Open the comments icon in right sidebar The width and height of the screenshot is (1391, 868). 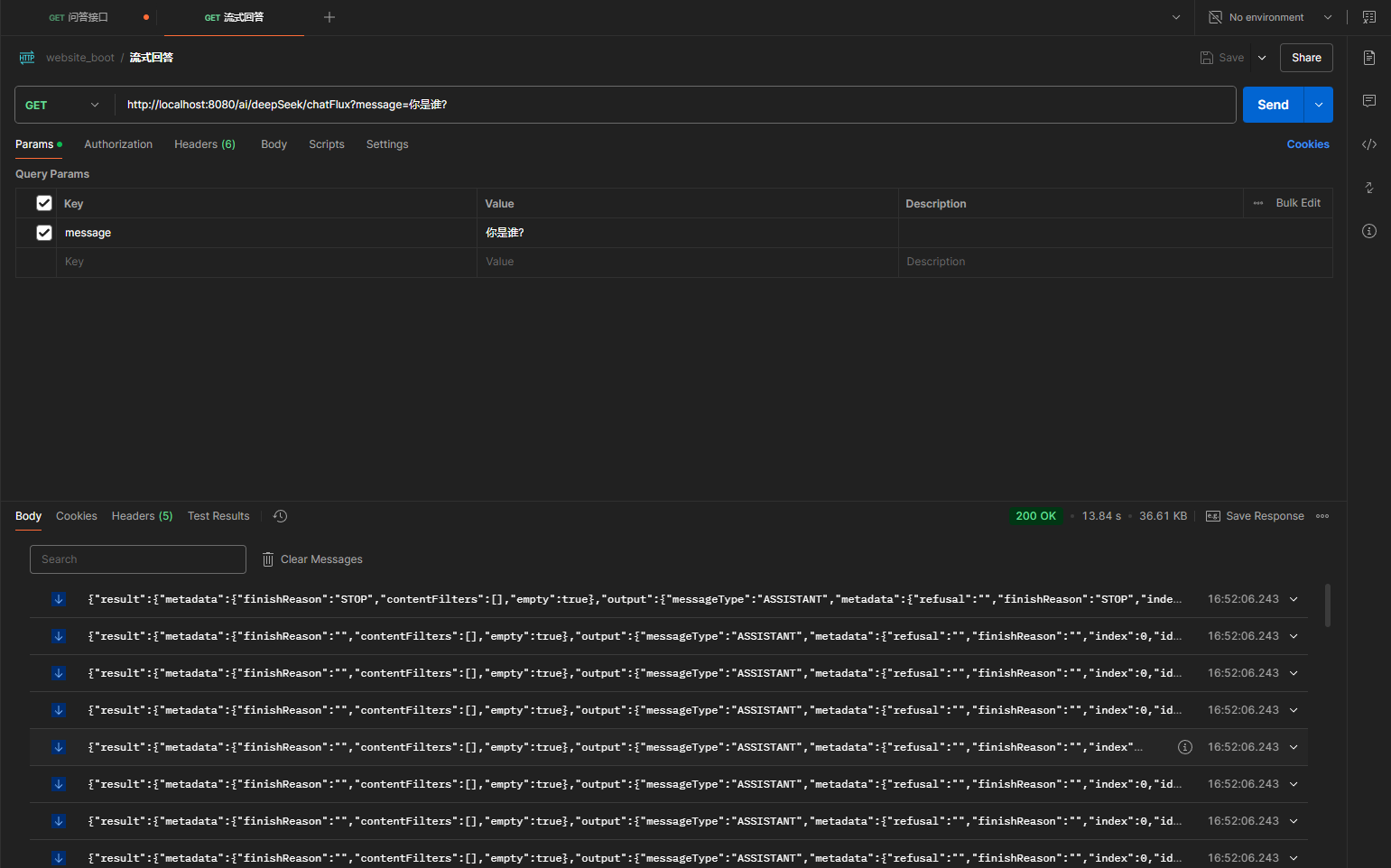(x=1368, y=101)
